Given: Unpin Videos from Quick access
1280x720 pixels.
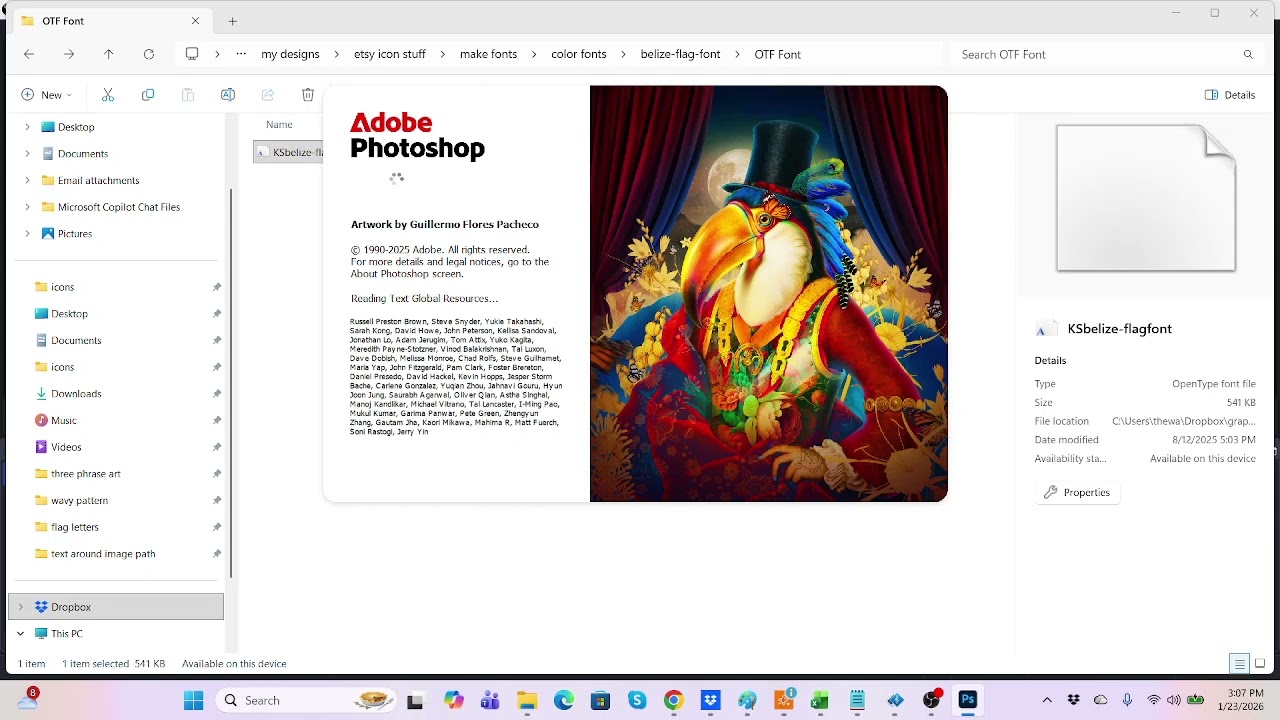Looking at the screenshot, I should (x=217, y=447).
